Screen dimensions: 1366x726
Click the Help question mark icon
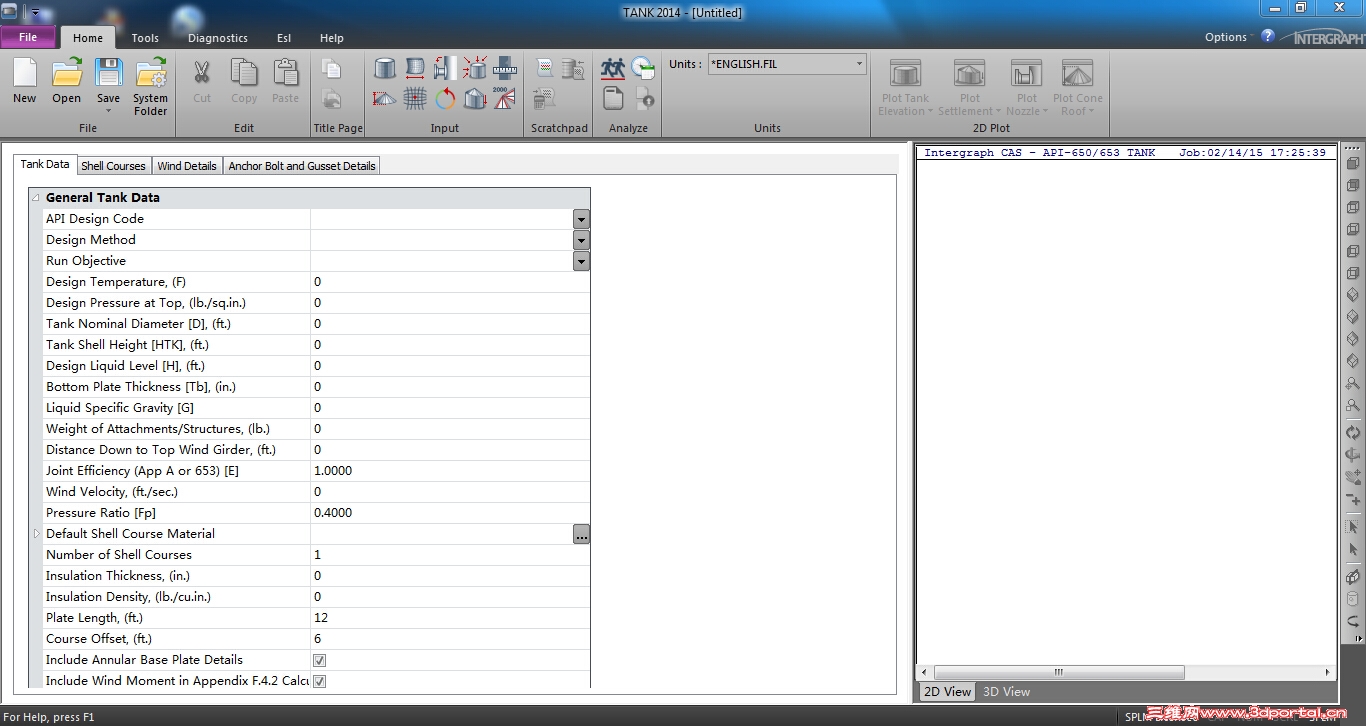coord(1268,36)
